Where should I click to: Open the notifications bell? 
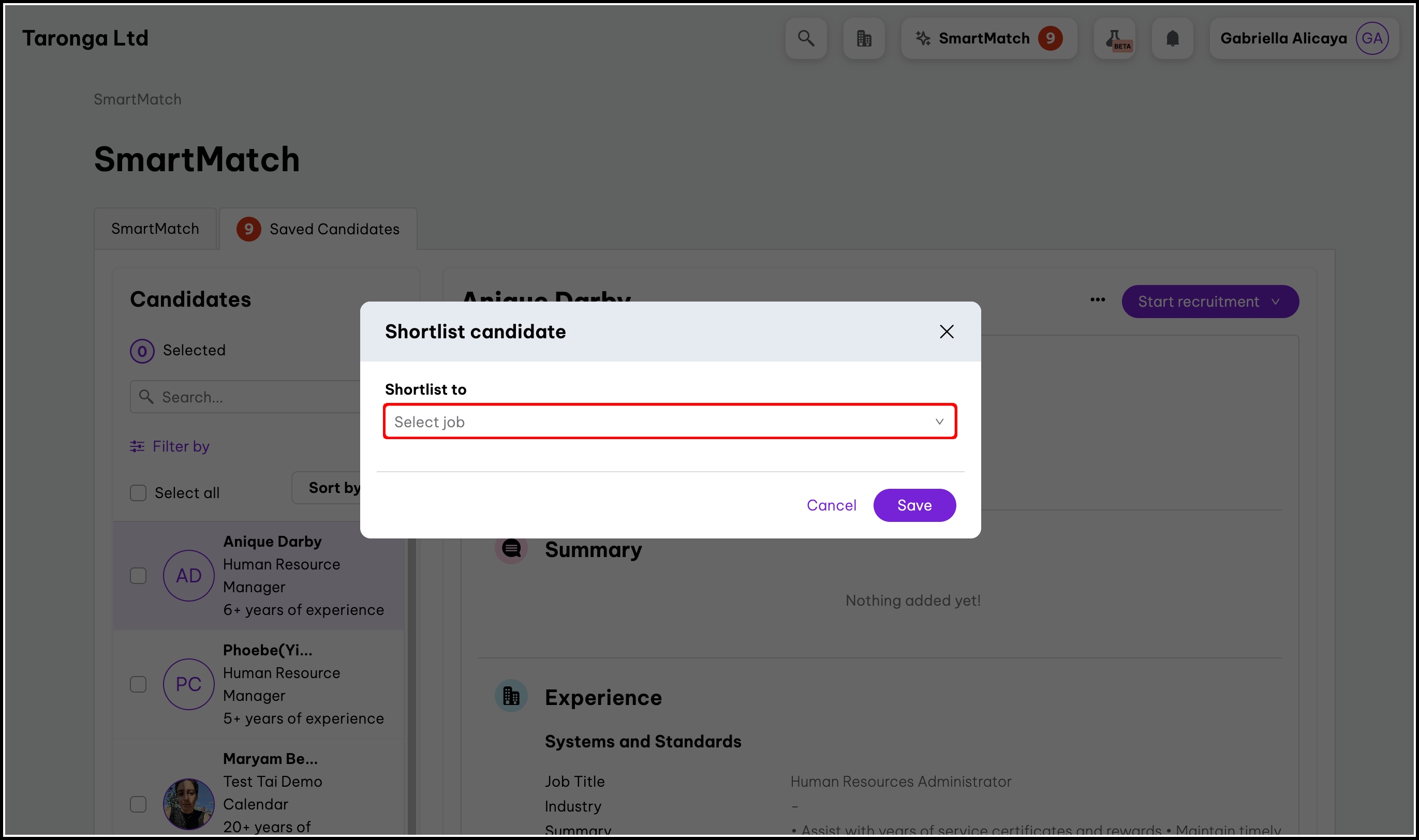pos(1172,38)
